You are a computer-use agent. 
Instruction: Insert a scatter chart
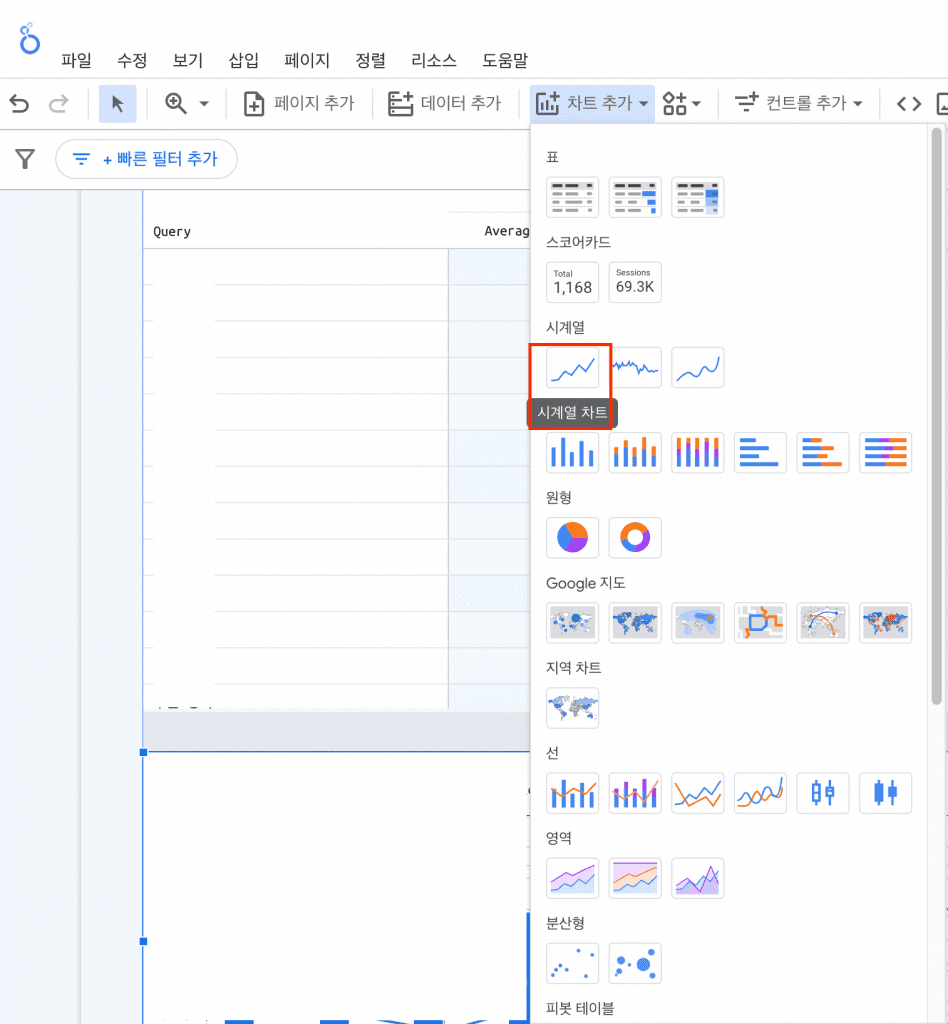coord(573,963)
